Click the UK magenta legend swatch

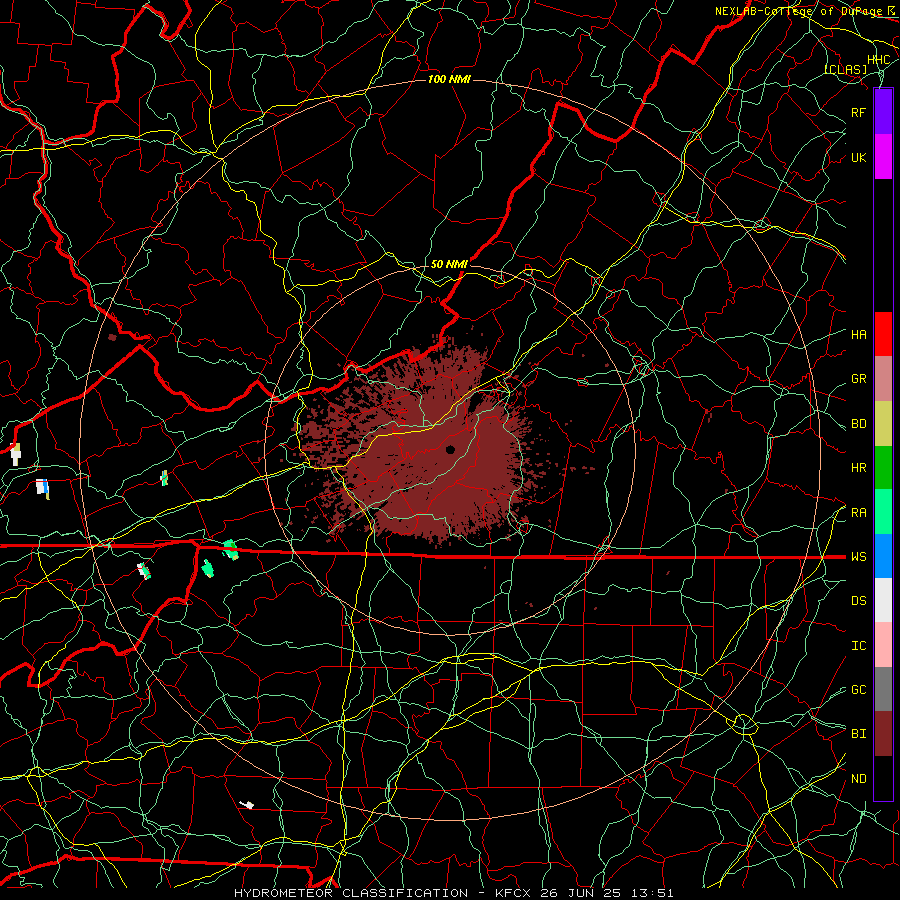click(x=883, y=157)
